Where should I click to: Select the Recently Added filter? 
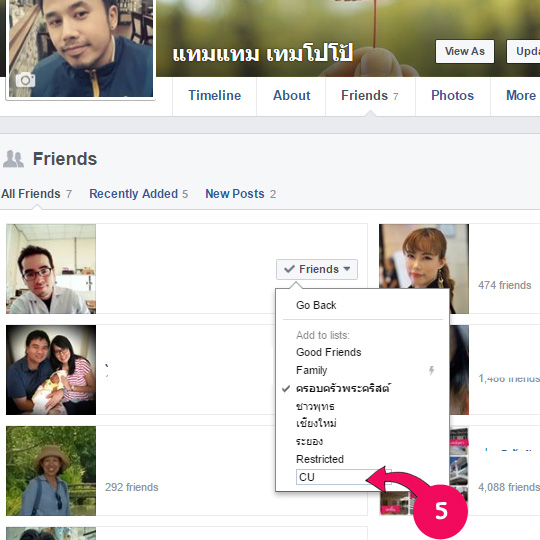coord(138,194)
